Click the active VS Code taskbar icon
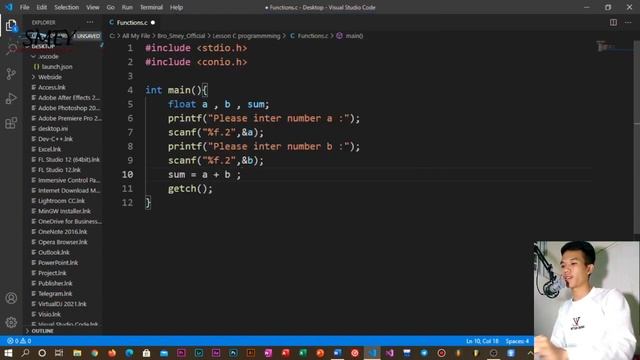This screenshot has height=360, width=640. click(372, 353)
